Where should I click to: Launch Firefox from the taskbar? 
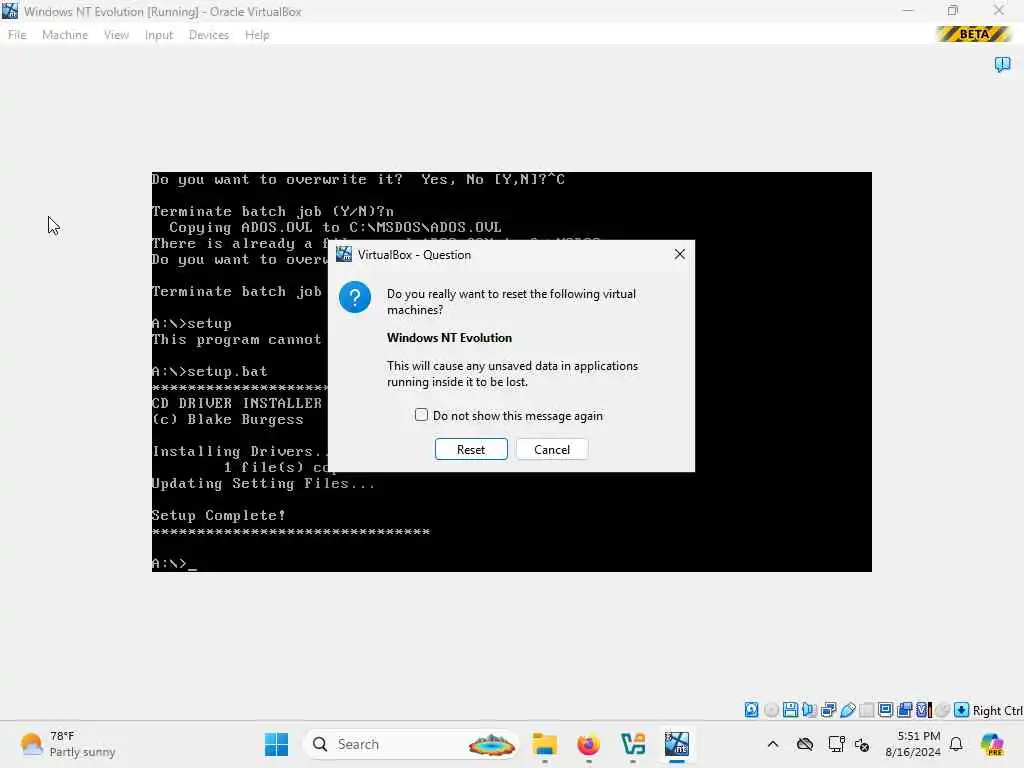tap(588, 744)
